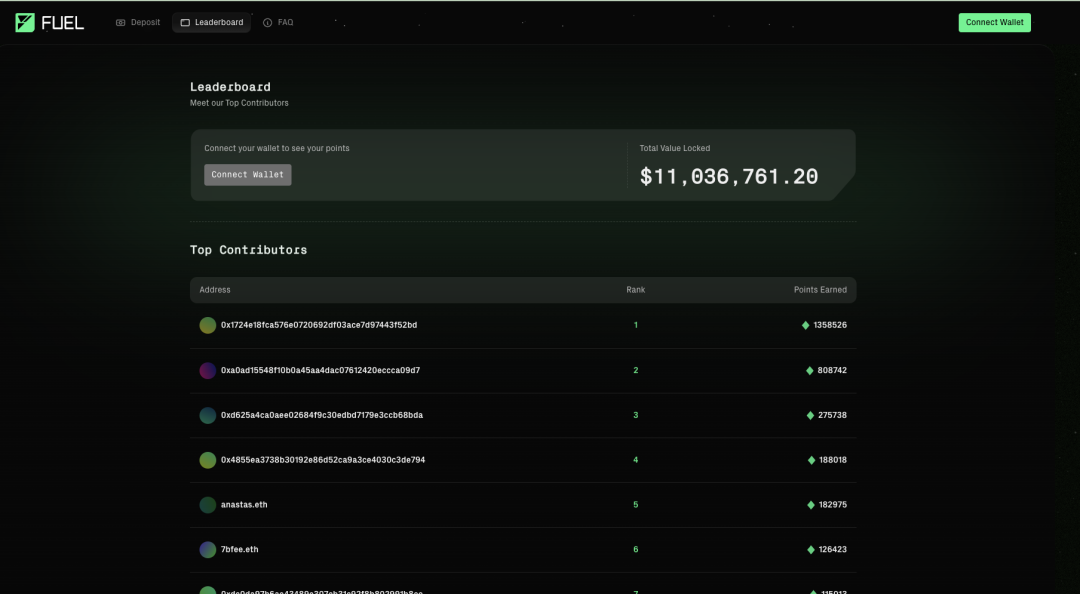
Task: Click the avatar for address 0x1724e18fca576e
Action: (208, 325)
